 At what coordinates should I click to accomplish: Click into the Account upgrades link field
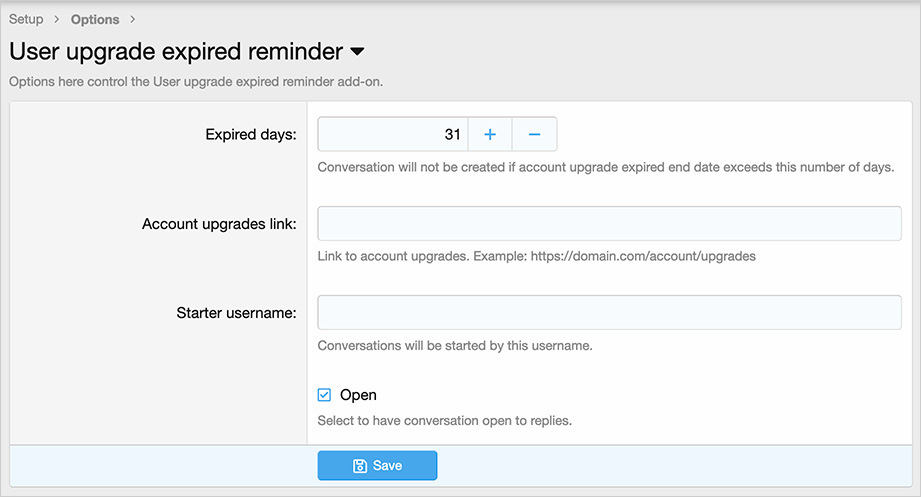tap(609, 223)
